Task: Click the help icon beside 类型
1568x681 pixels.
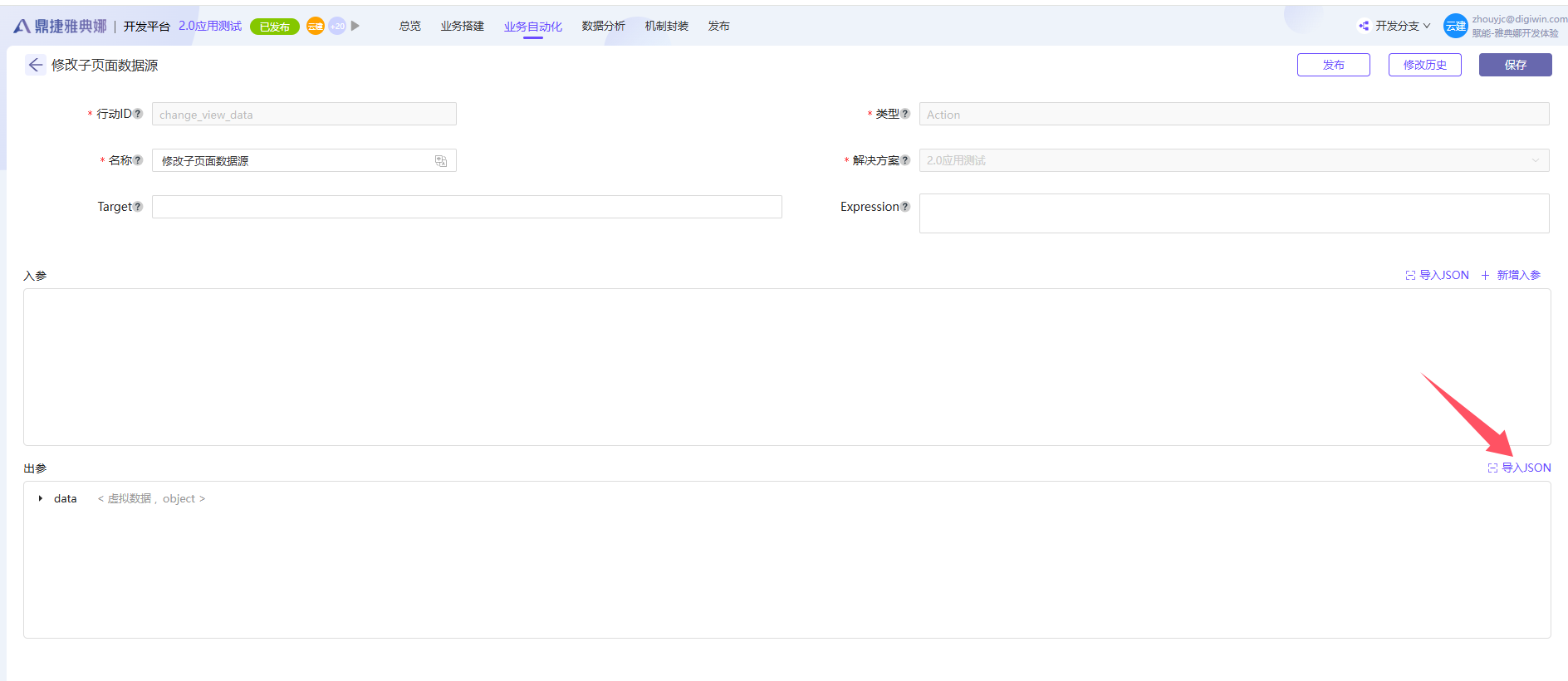Action: click(905, 114)
